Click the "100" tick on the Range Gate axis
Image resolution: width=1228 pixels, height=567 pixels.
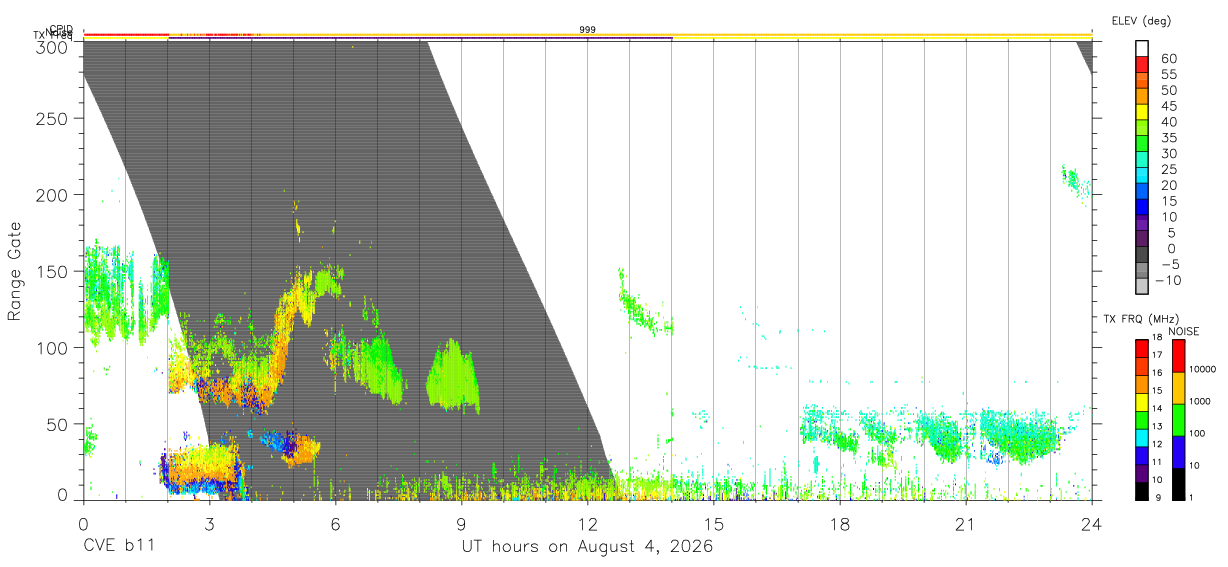tap(54, 347)
